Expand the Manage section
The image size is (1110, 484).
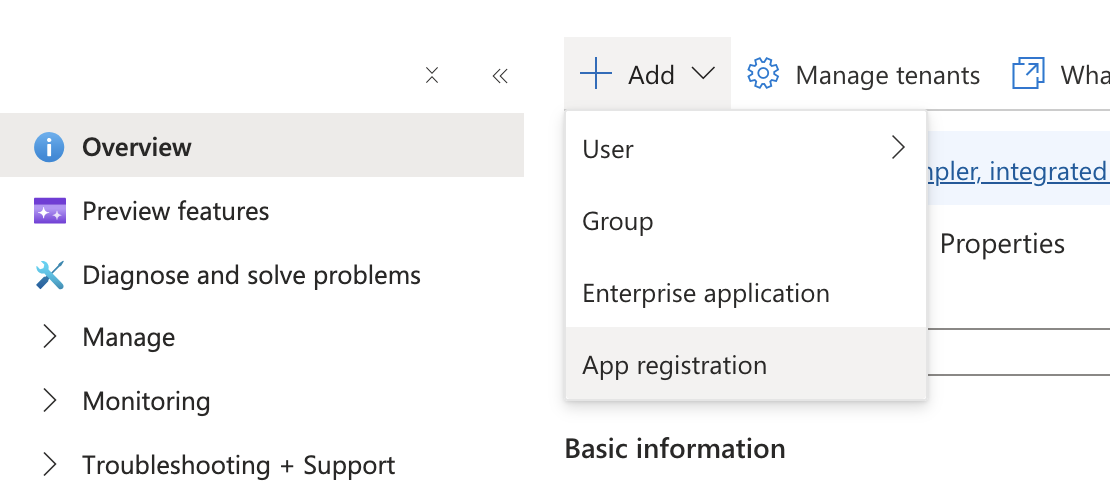(x=50, y=338)
